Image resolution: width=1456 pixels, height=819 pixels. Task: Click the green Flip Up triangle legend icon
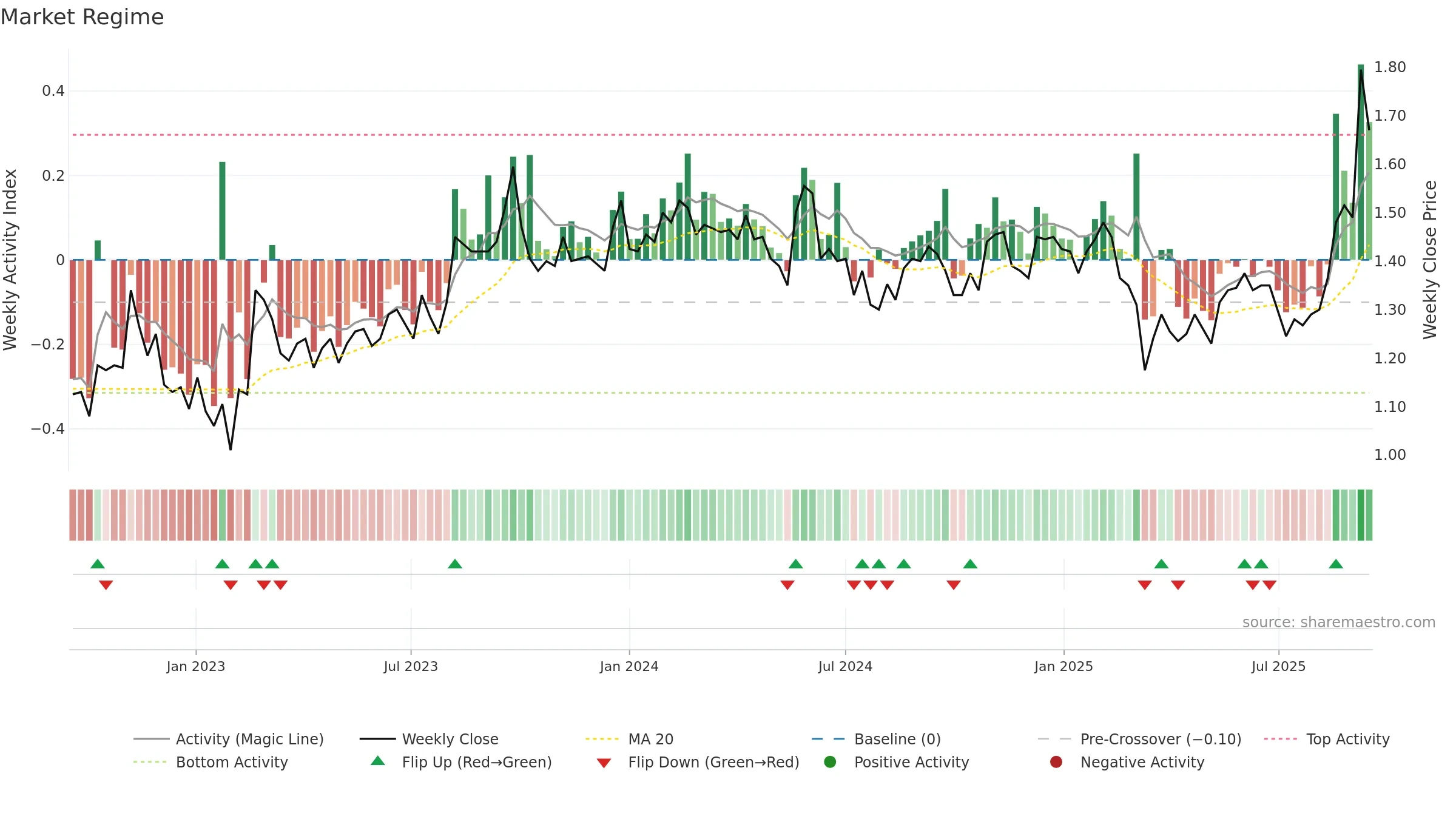click(x=378, y=761)
